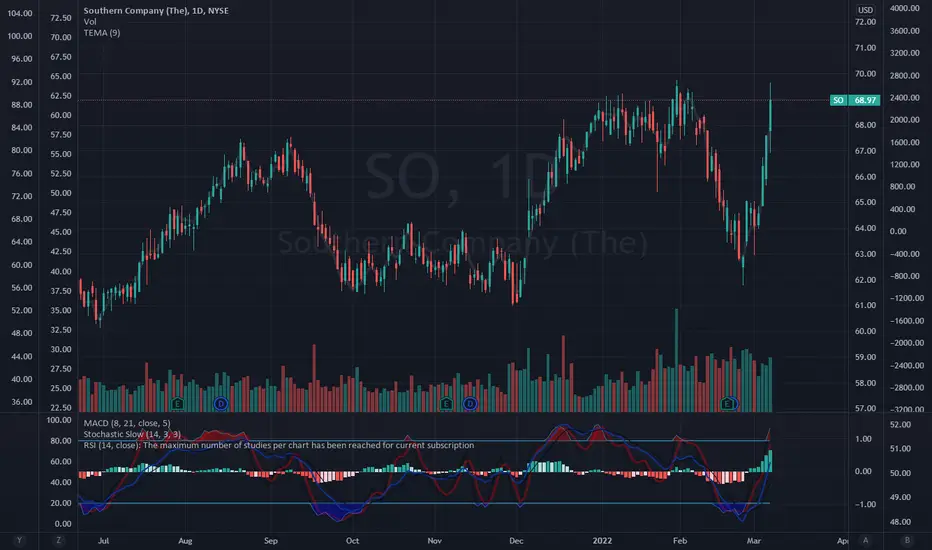The width and height of the screenshot is (932, 550).
Task: Click the RSI (14, close) study limit message
Action: [279, 445]
